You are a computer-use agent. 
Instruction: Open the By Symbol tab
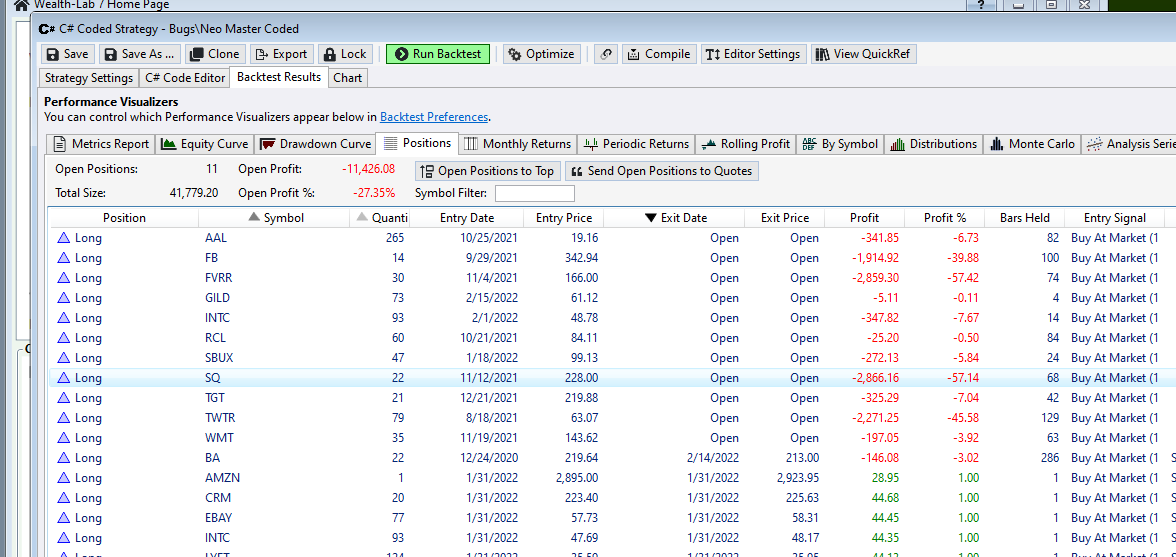coord(840,144)
